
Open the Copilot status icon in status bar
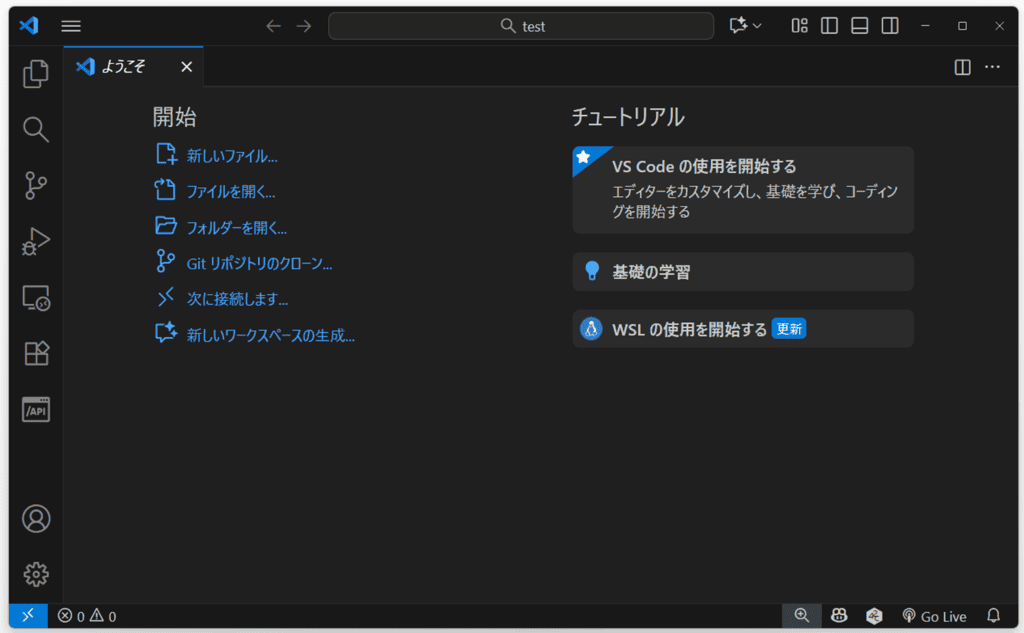coord(840,616)
